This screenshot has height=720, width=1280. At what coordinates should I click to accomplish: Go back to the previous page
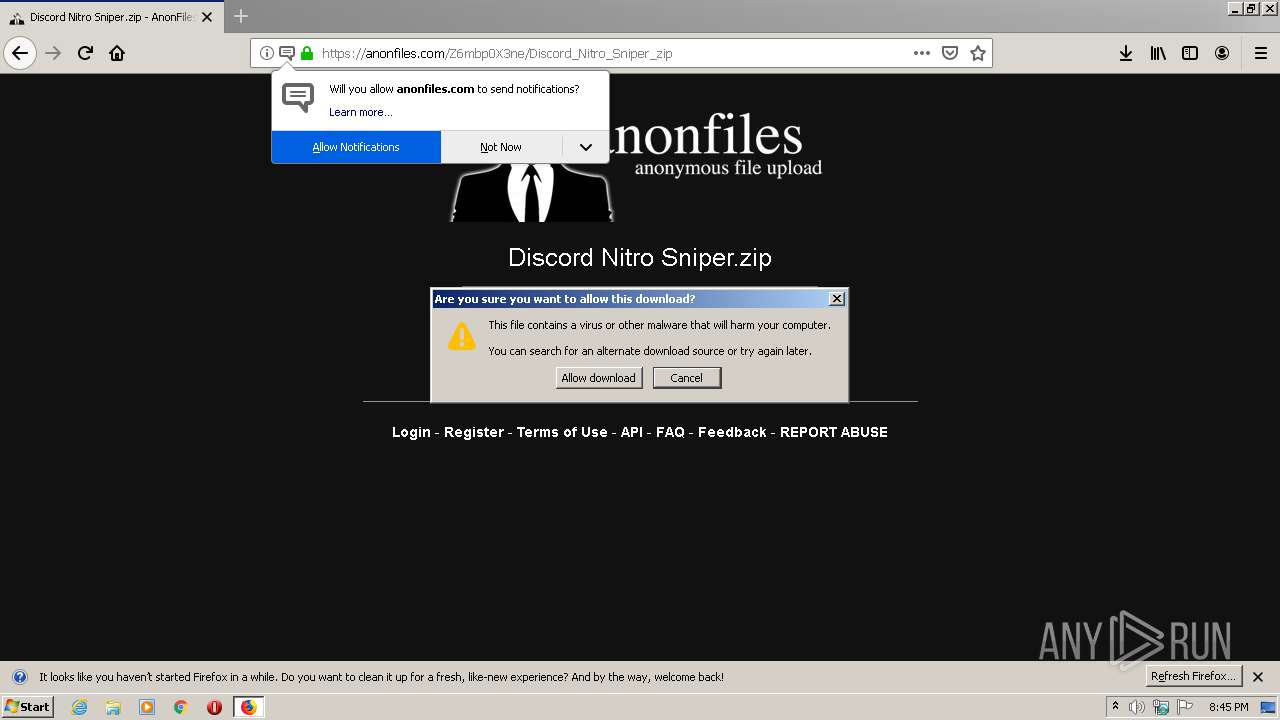[x=20, y=53]
